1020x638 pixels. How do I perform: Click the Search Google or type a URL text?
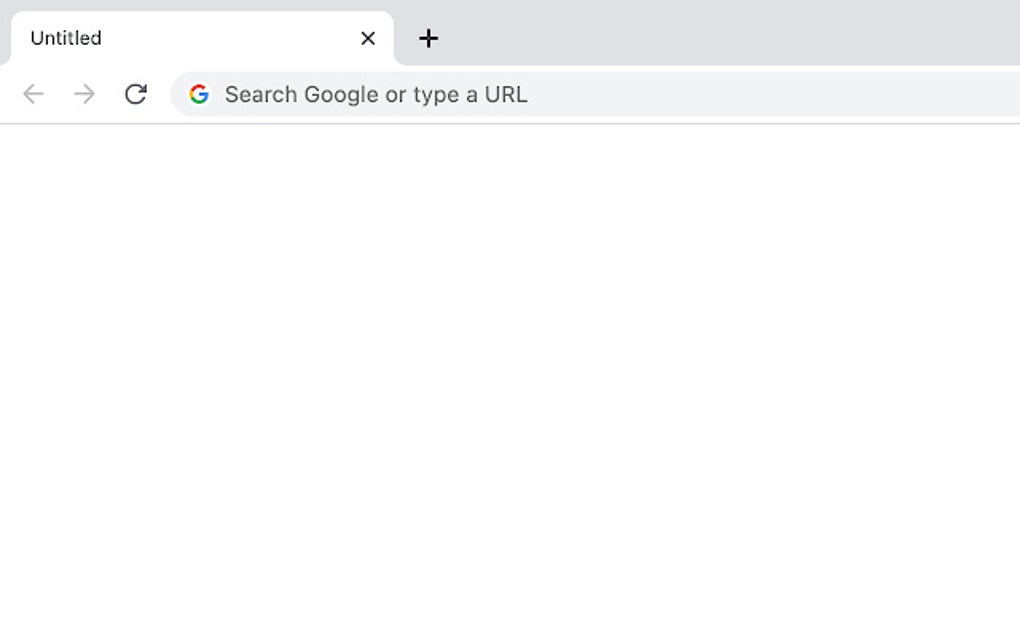tap(377, 94)
